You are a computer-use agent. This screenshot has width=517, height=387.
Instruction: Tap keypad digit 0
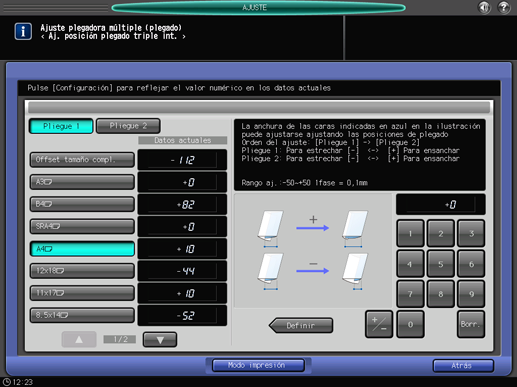click(x=410, y=324)
